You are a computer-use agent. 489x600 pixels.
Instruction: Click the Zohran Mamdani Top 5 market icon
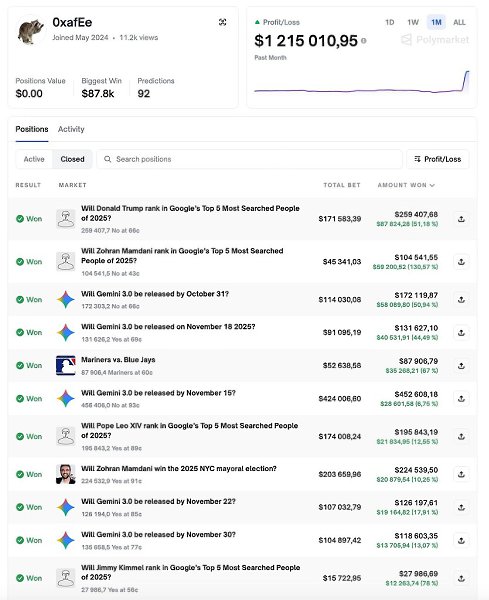66,262
